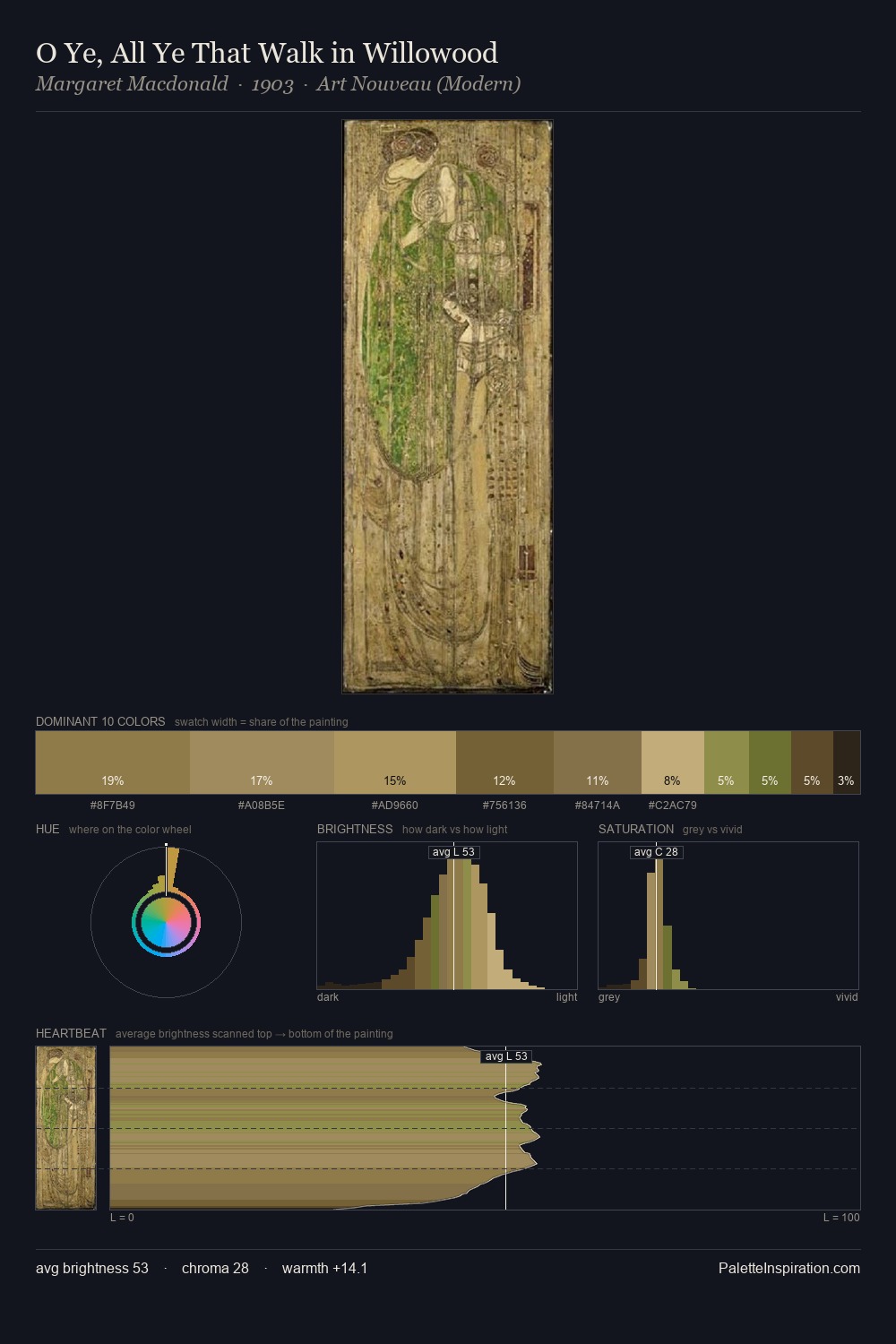Click the L = 0 axis label
Screen dimensions: 896x1344
(122, 1218)
